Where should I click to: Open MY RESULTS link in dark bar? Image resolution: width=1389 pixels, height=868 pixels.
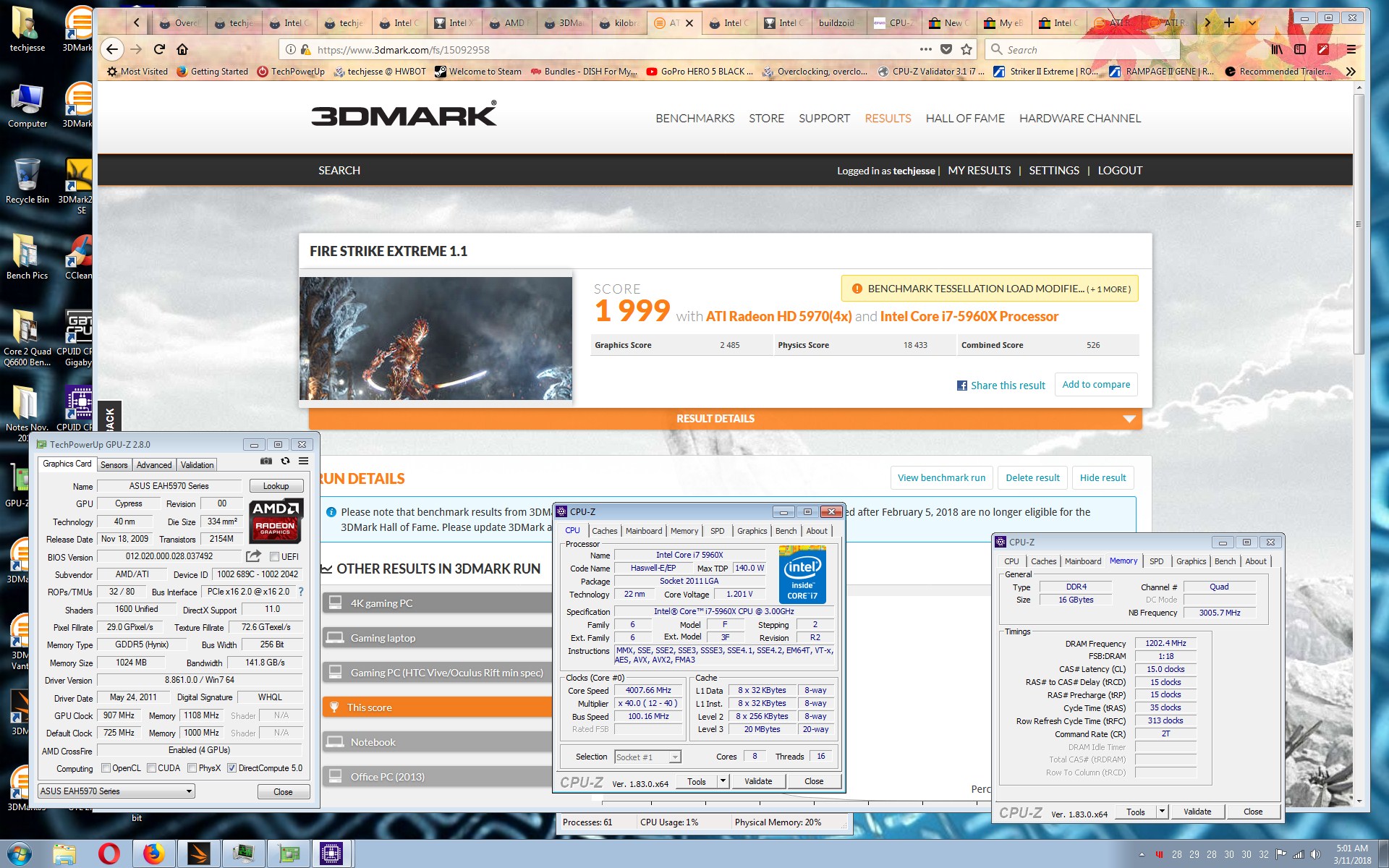click(980, 171)
